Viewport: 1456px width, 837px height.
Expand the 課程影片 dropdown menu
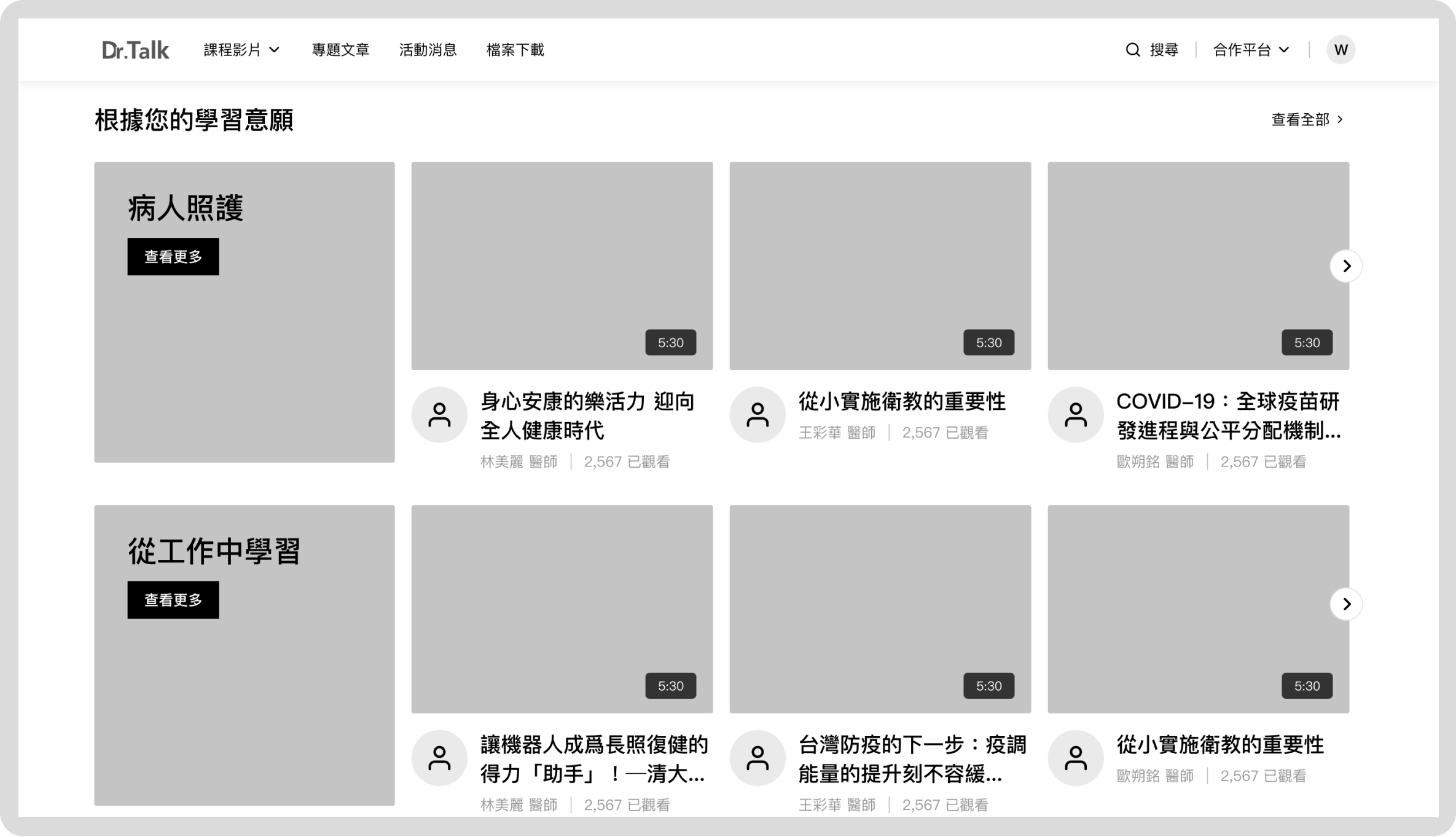pyautogui.click(x=241, y=50)
